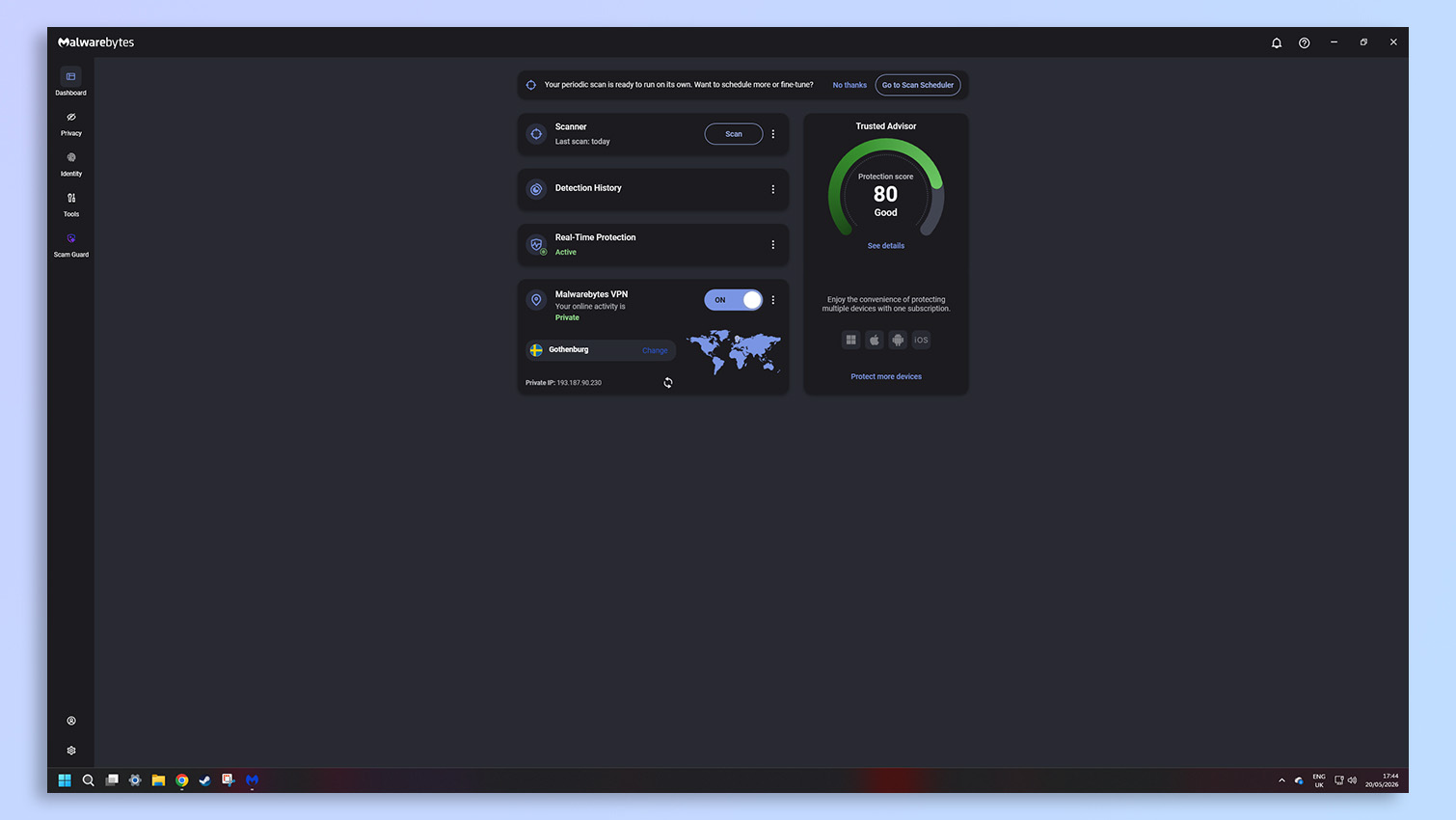The height and width of the screenshot is (820, 1456).
Task: Click the periodic scan banner crosshair icon
Action: pyautogui.click(x=531, y=85)
